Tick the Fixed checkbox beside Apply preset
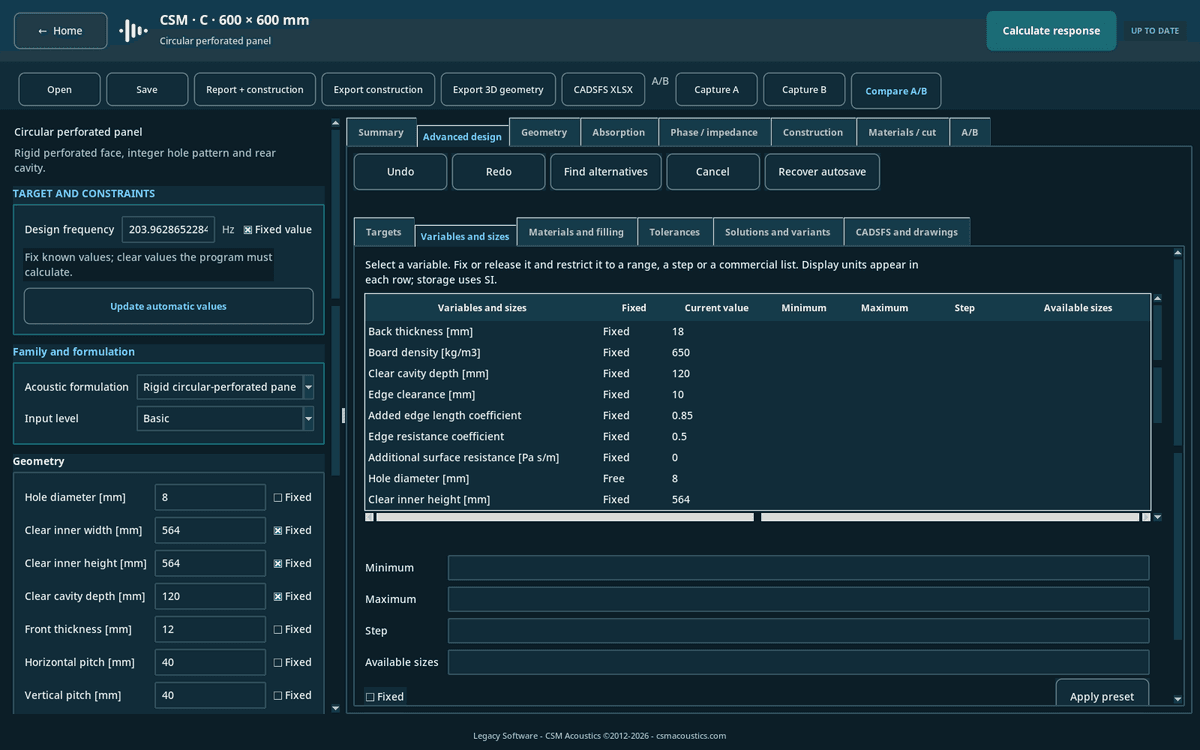 [370, 697]
